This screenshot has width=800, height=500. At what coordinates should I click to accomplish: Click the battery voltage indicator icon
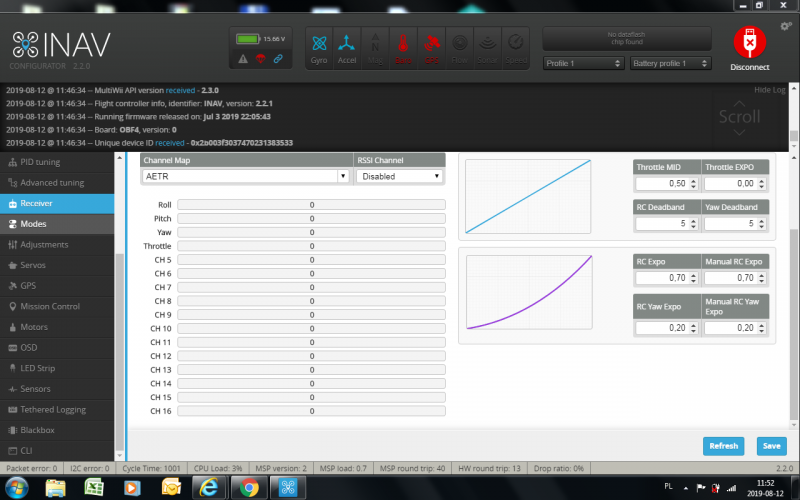pos(248,39)
